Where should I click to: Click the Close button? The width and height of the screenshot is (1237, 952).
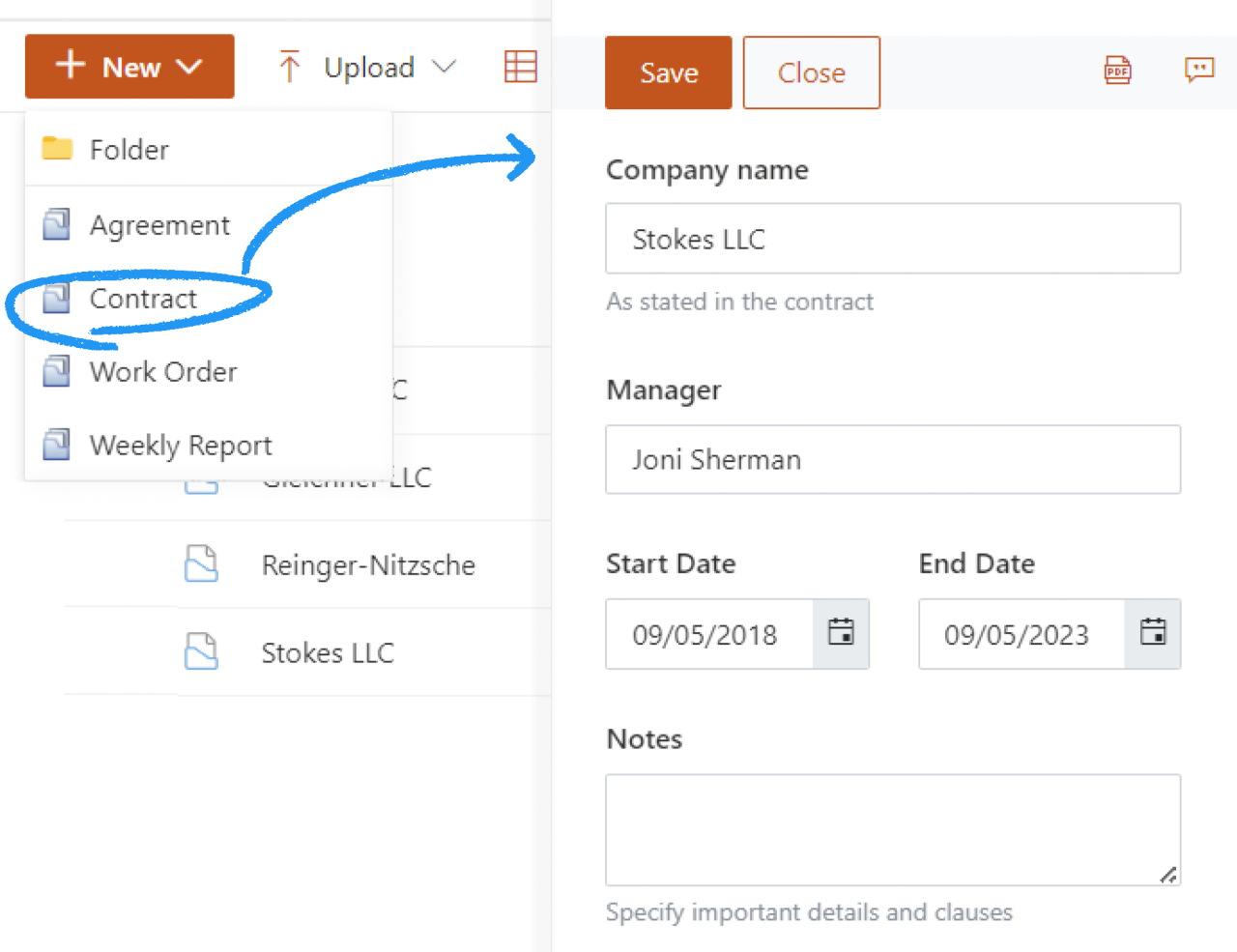pyautogui.click(x=811, y=72)
